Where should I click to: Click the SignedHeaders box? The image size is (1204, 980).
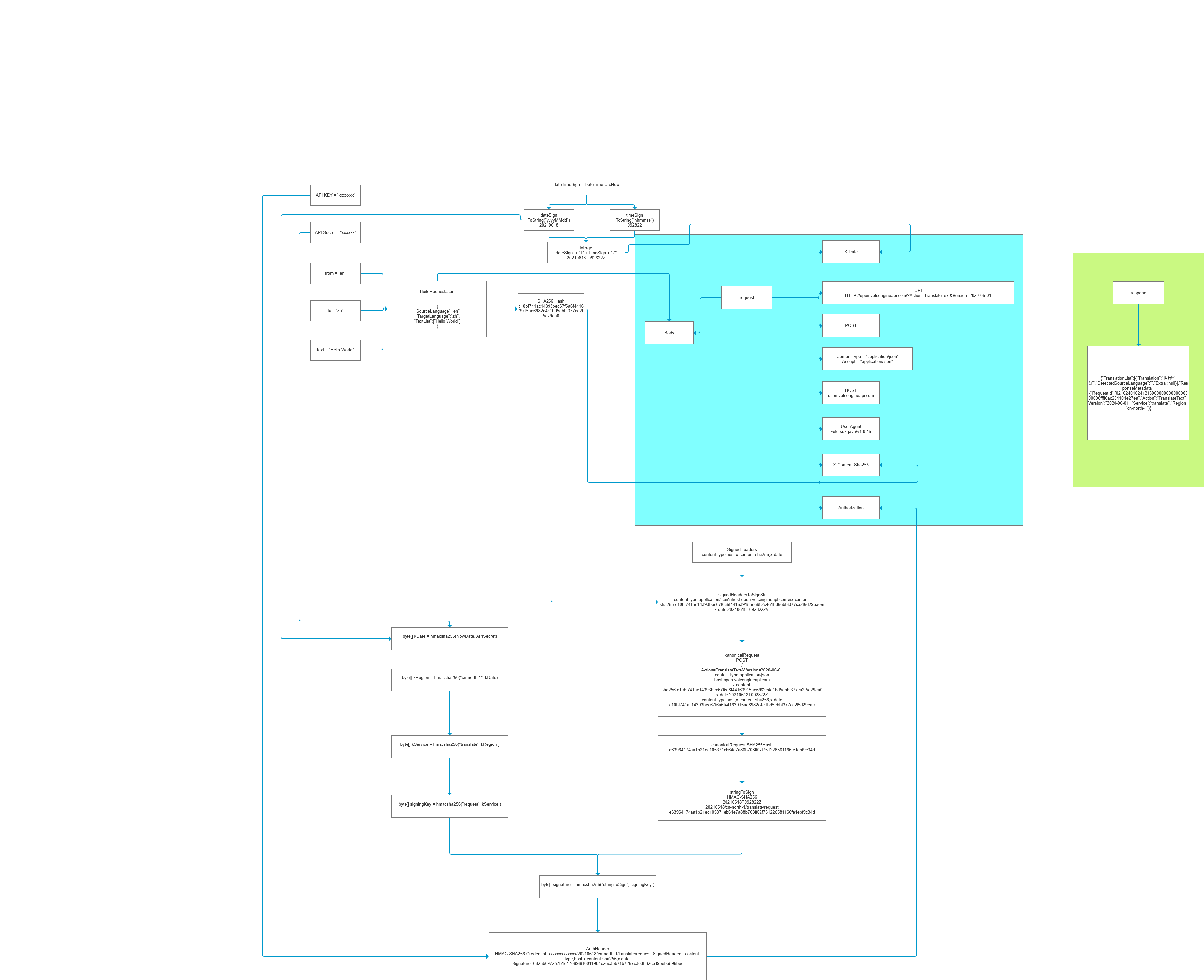coord(742,552)
